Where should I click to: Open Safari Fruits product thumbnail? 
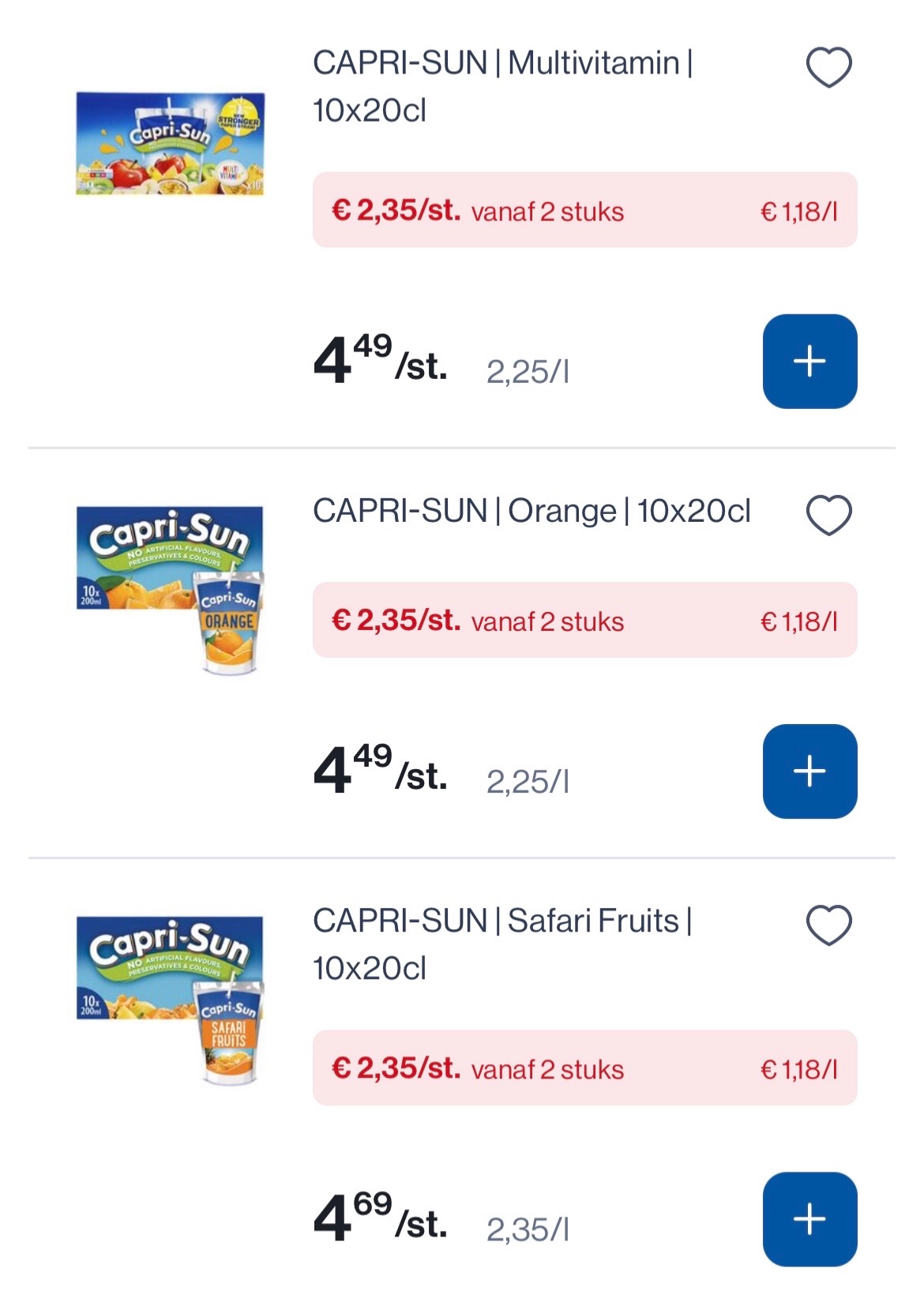coord(170,1000)
